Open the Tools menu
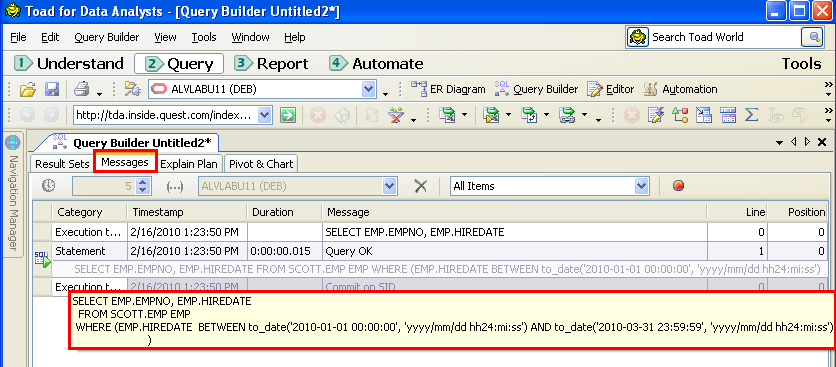 (204, 37)
